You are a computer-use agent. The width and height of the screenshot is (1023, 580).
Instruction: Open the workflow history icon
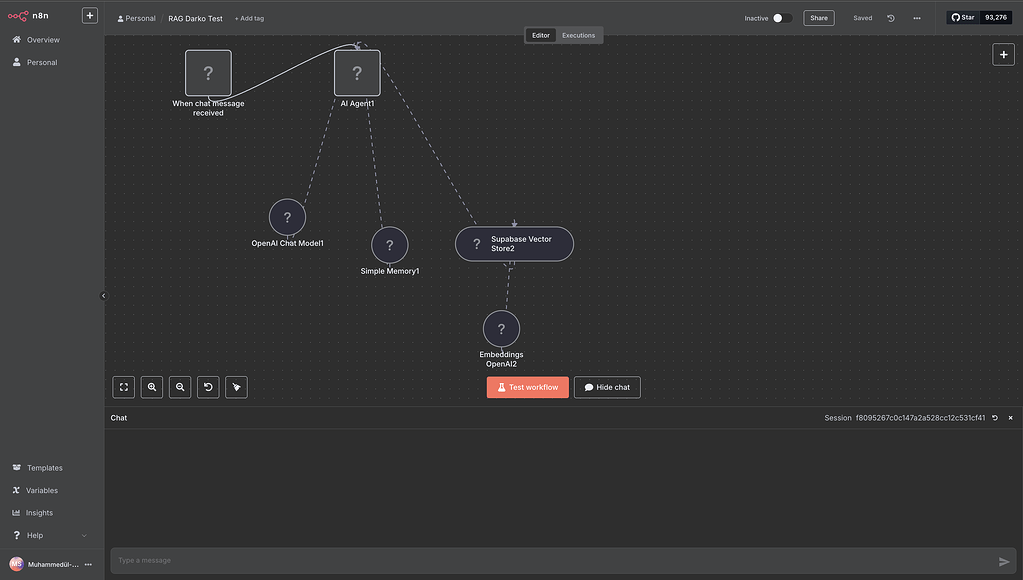point(891,18)
